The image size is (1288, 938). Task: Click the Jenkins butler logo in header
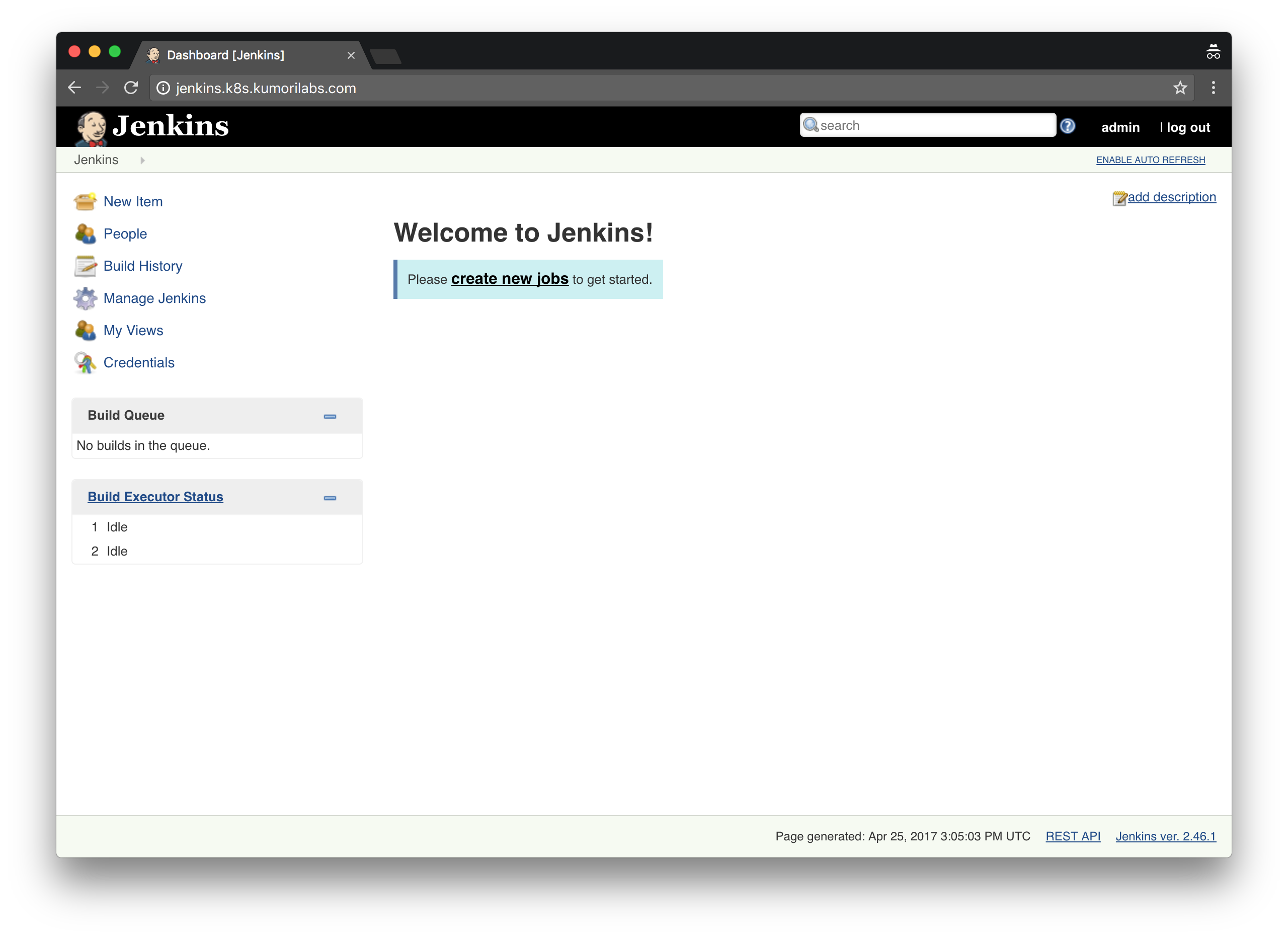pyautogui.click(x=91, y=128)
